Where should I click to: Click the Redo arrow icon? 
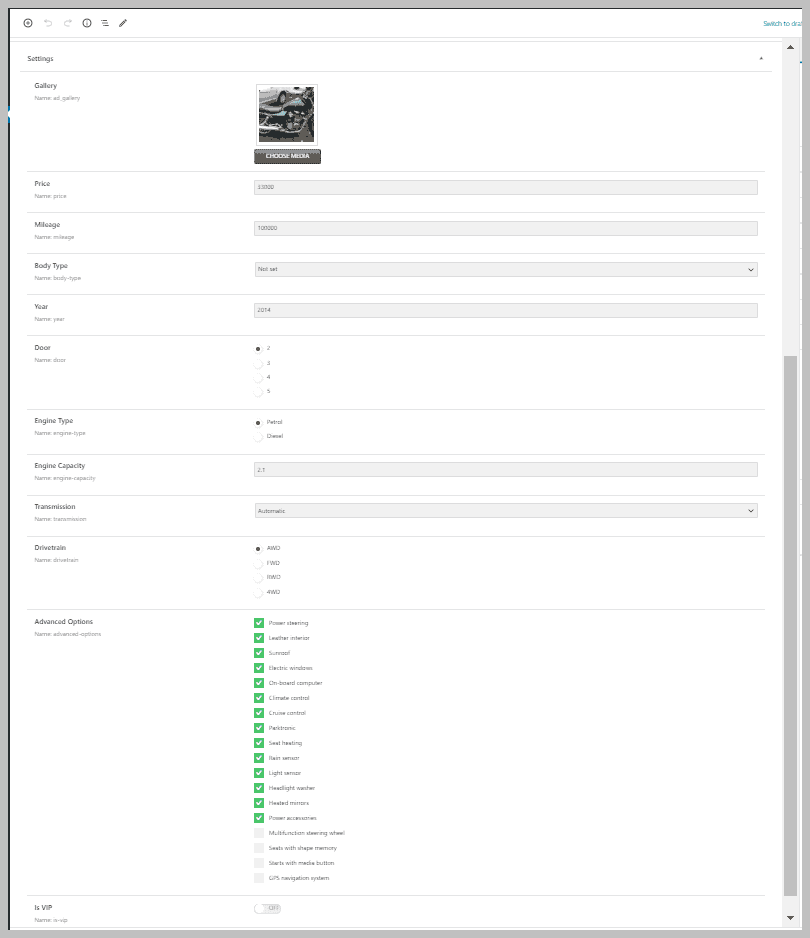(x=68, y=22)
